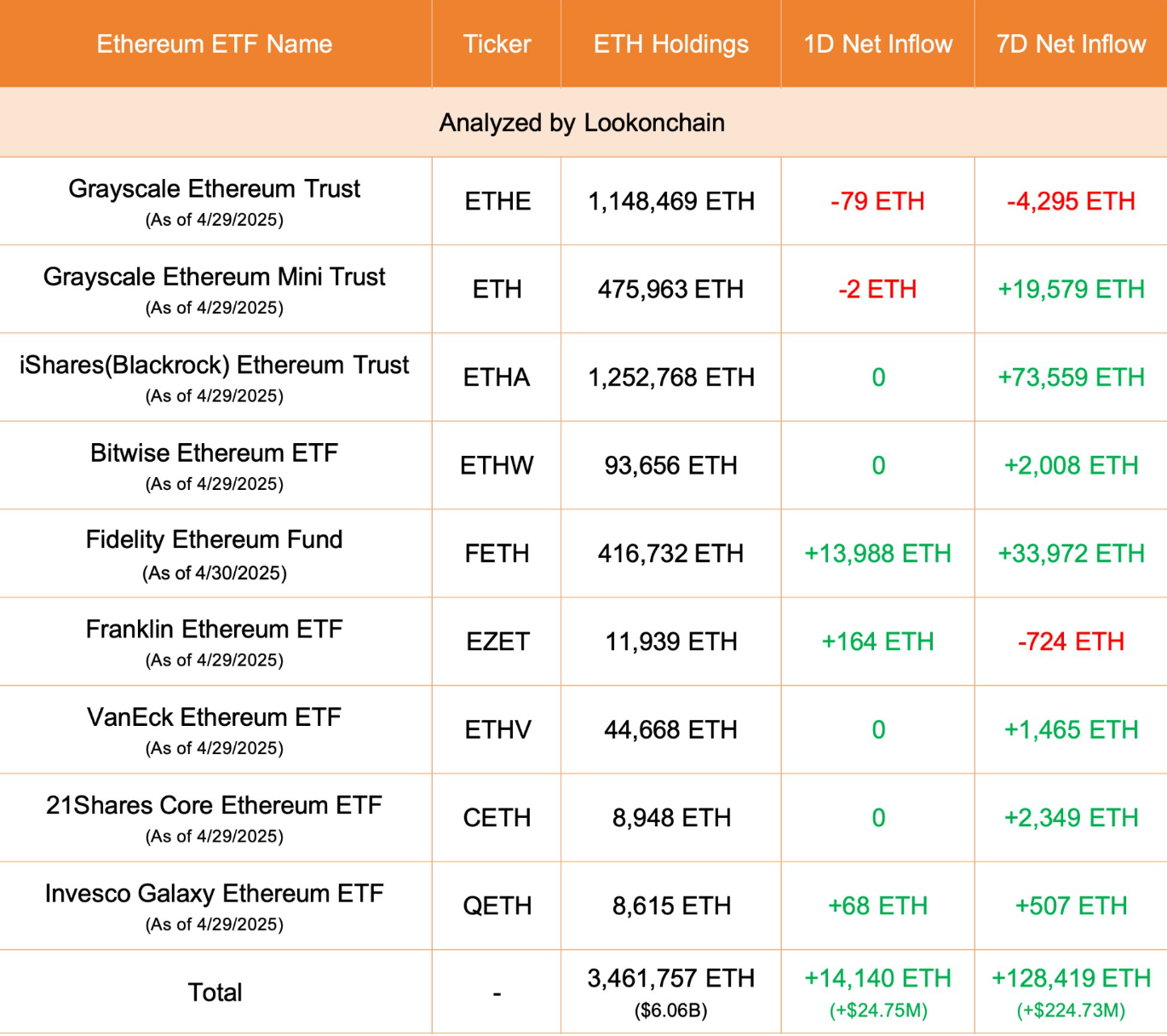Click the "93,656 ETH" holdings value
1167x1036 pixels.
coord(671,465)
